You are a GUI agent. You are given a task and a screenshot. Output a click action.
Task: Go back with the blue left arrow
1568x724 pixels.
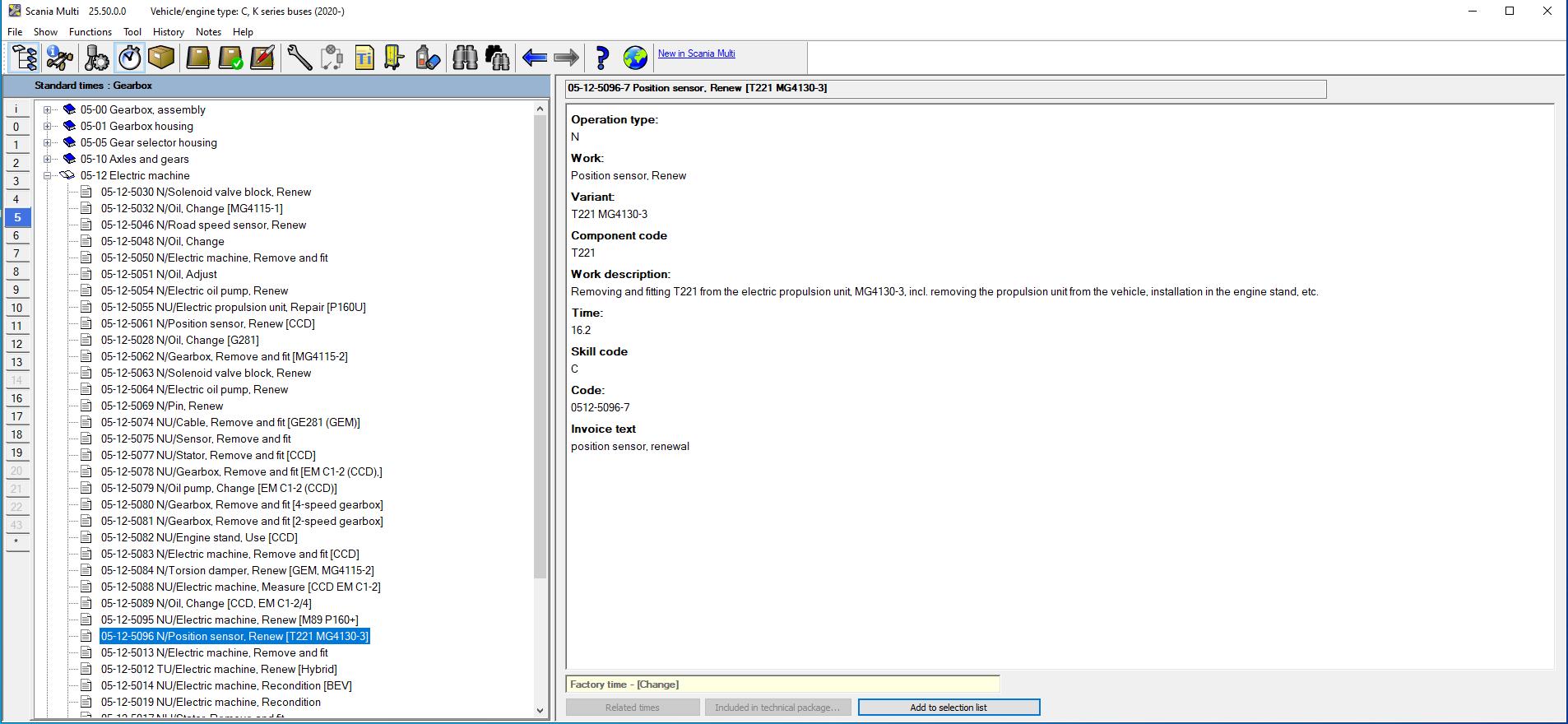coord(535,58)
